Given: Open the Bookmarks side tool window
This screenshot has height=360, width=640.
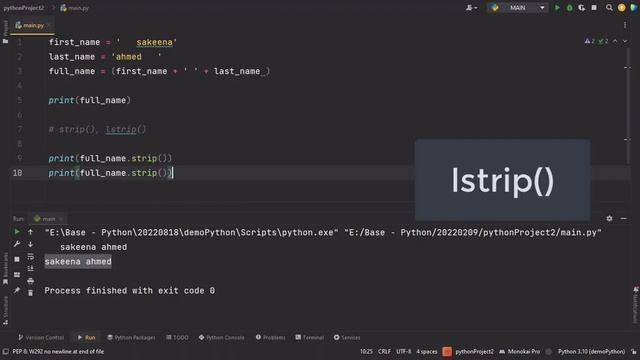Looking at the screenshot, I should click(x=5, y=269).
